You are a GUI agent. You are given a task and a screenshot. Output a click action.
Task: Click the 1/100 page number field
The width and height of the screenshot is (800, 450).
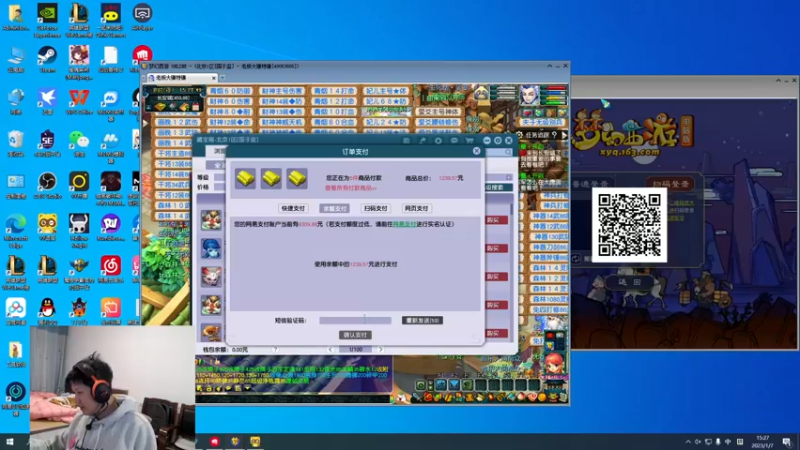coord(356,349)
